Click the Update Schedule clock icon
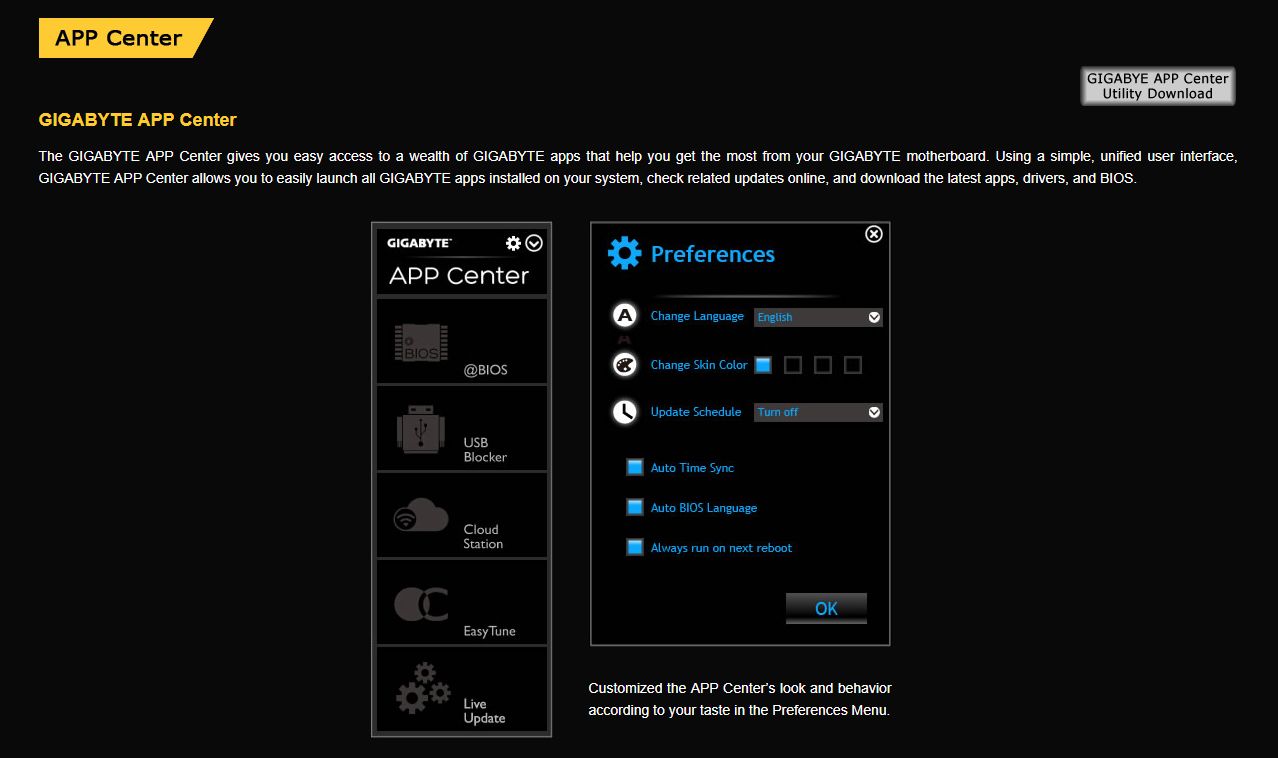This screenshot has height=758, width=1278. click(x=625, y=412)
